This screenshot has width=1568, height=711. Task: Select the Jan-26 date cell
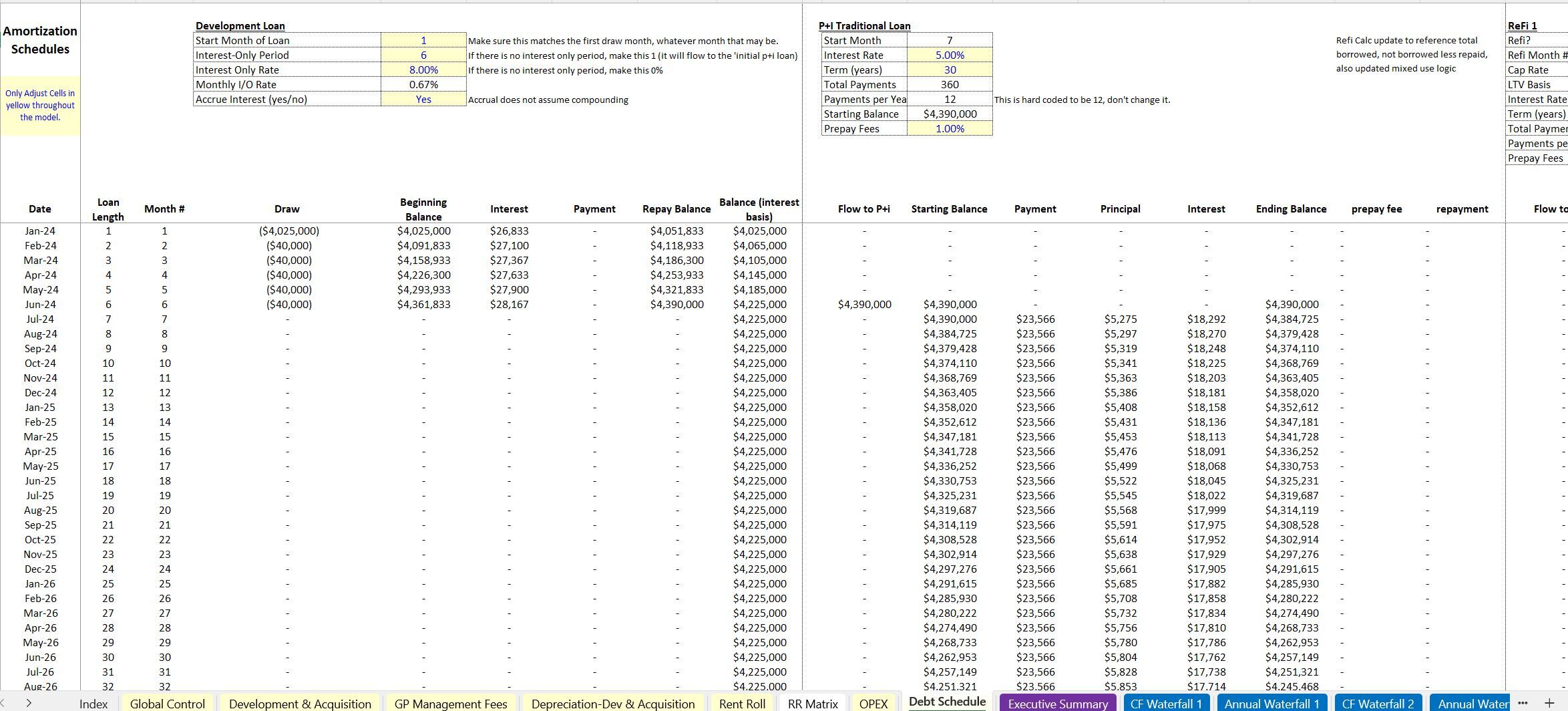coord(40,584)
